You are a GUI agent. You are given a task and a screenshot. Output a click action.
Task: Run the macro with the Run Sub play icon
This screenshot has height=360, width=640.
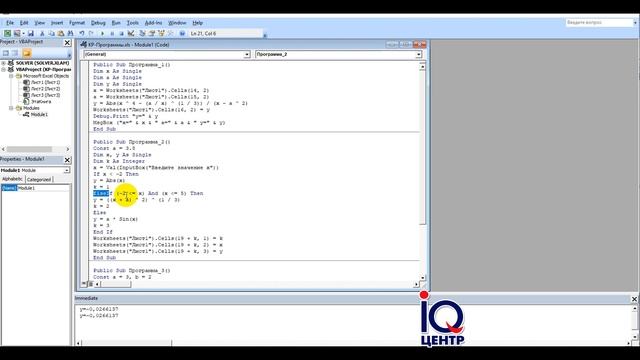[x=102, y=33]
